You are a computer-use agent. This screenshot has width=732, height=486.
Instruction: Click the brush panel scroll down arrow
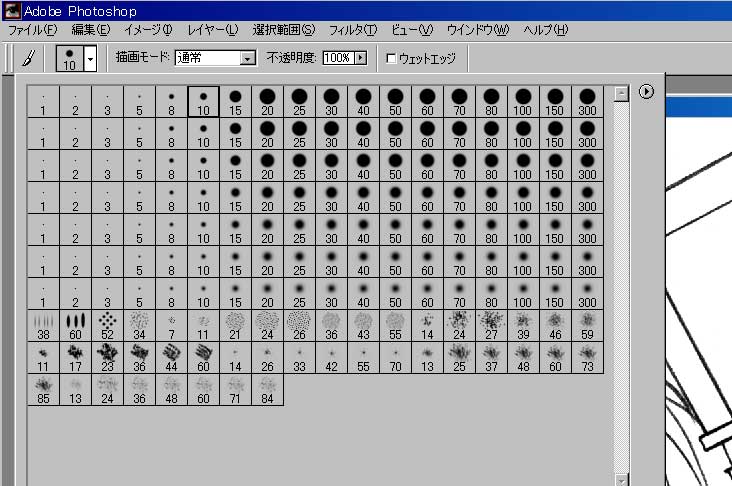click(621, 480)
